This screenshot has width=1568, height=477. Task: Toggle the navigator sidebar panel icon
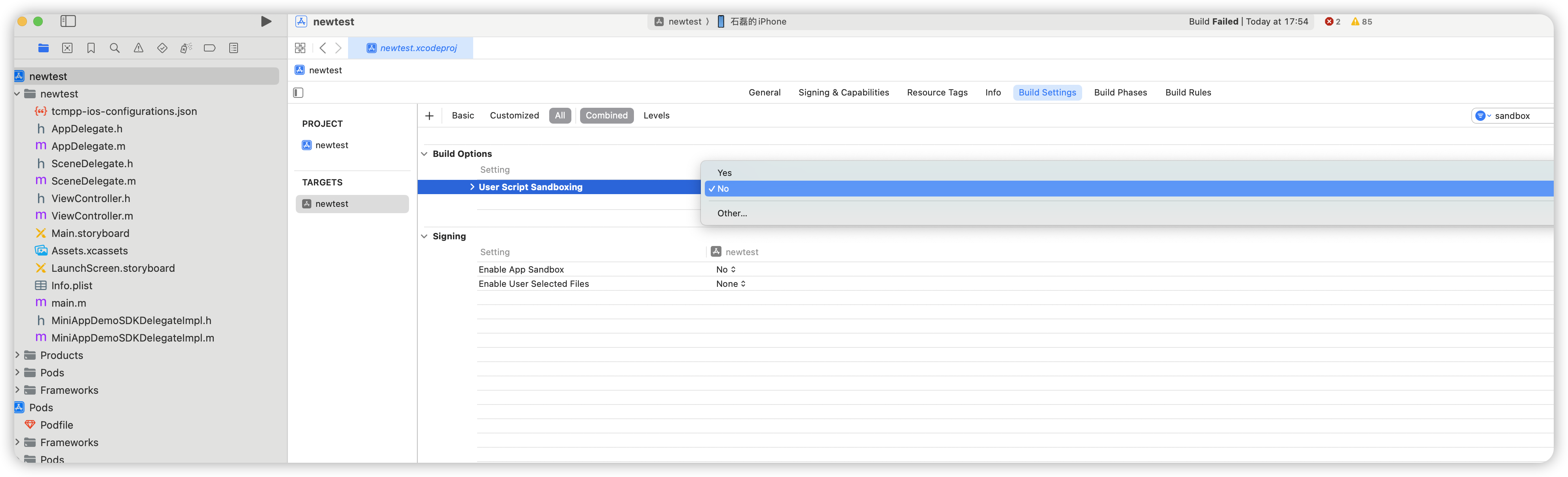point(68,22)
